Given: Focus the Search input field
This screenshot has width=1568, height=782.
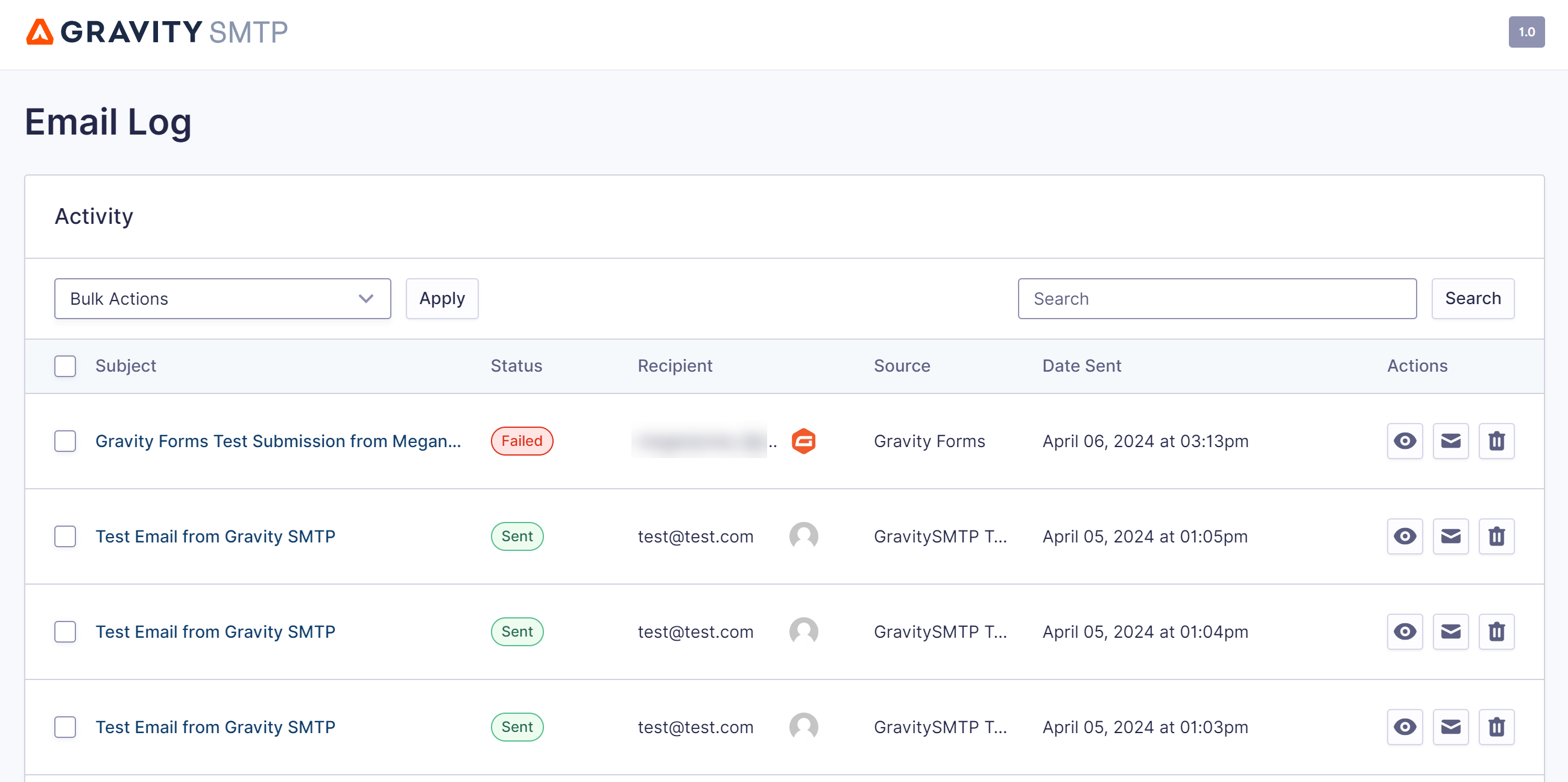Looking at the screenshot, I should tap(1217, 299).
